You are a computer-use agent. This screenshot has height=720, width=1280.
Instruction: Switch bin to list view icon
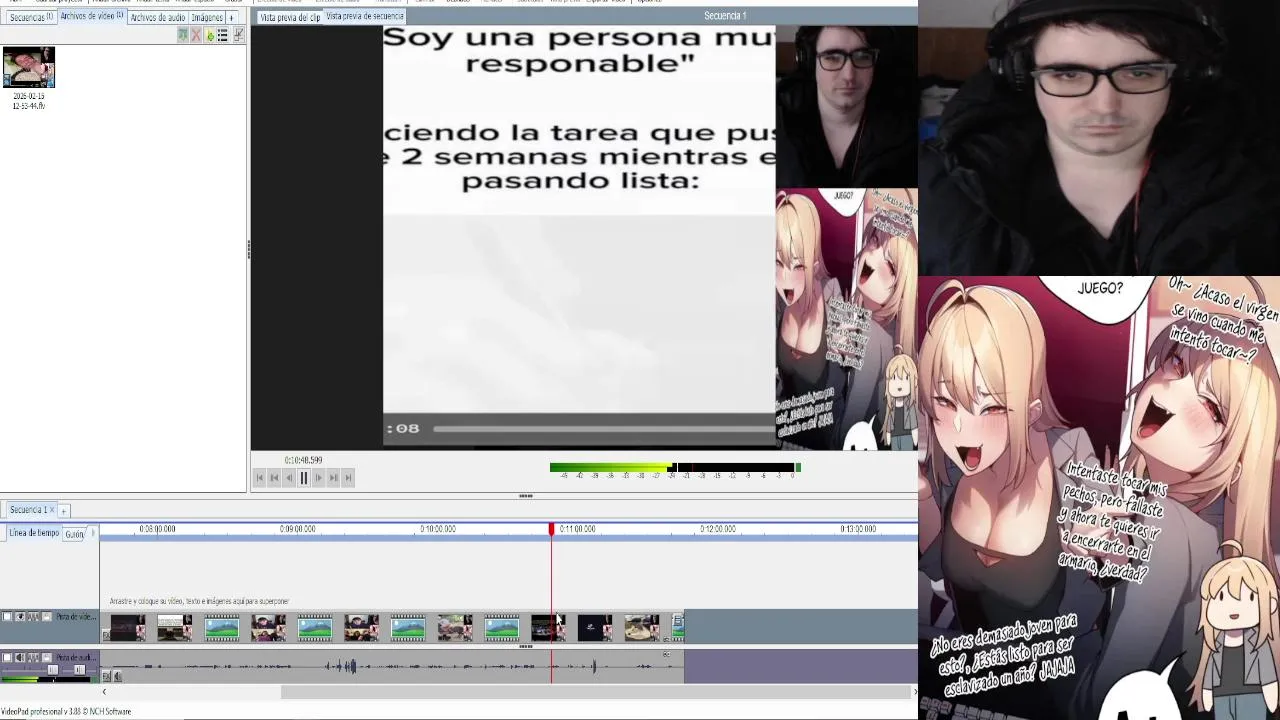[x=223, y=35]
